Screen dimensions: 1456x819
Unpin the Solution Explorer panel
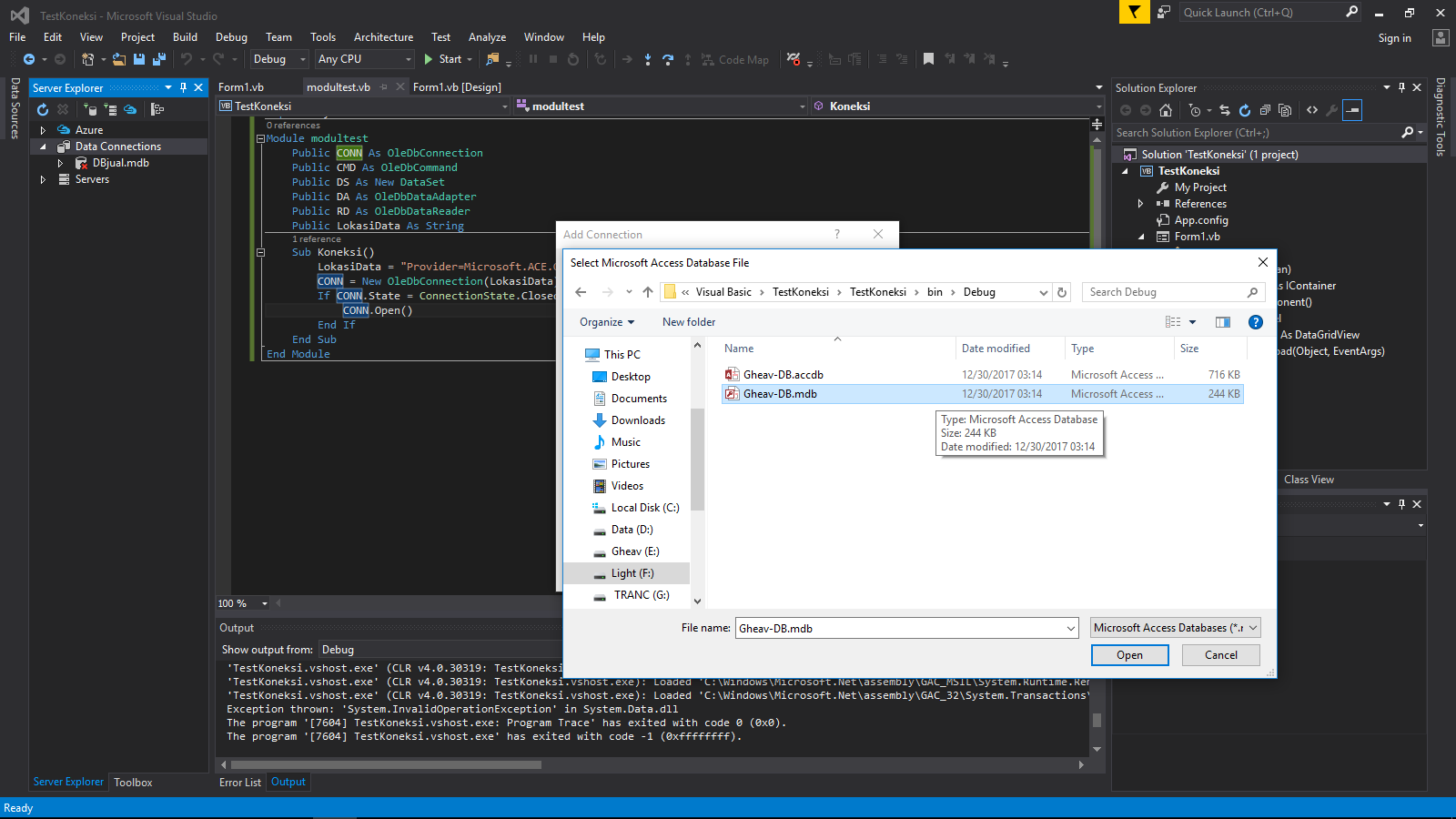coord(1401,87)
